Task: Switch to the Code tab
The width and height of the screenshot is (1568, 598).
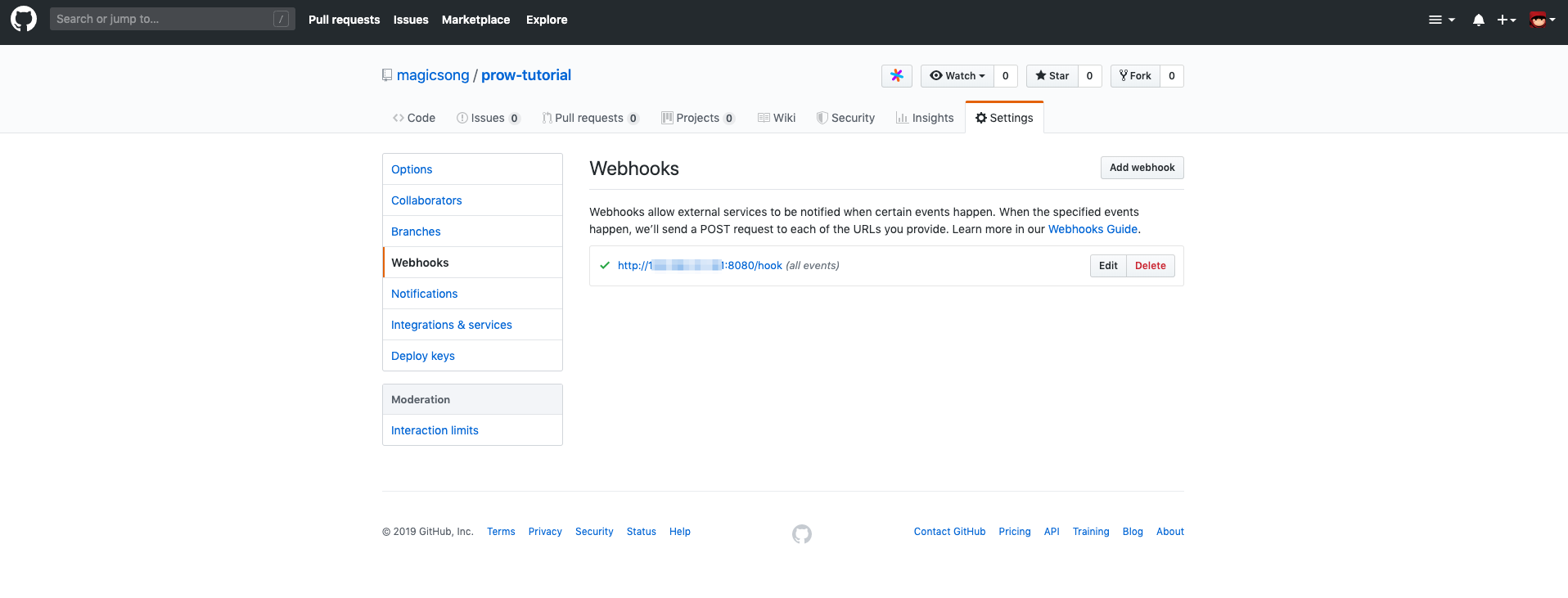Action: (x=414, y=118)
